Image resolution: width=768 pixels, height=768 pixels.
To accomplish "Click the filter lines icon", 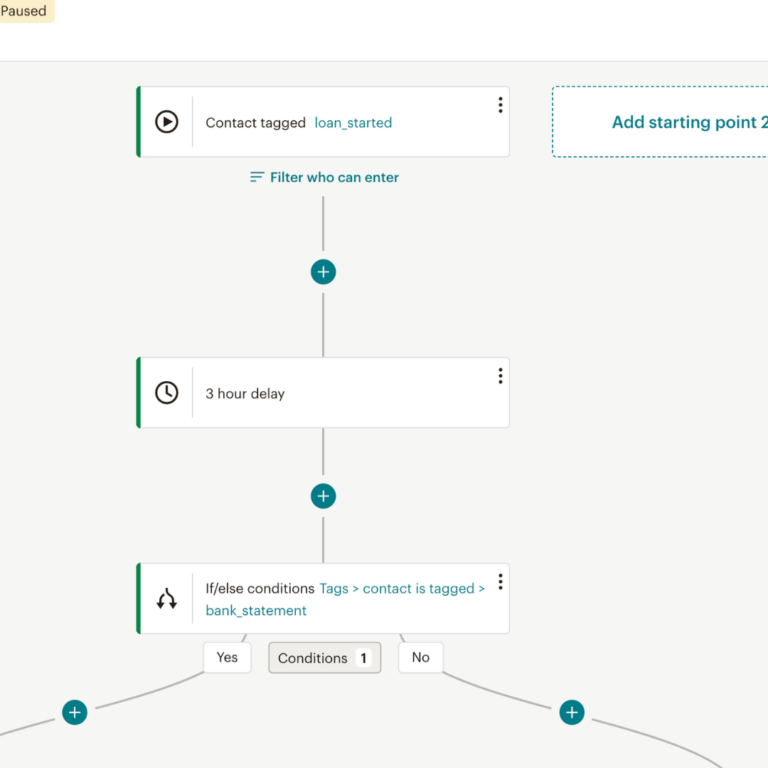I will [257, 177].
